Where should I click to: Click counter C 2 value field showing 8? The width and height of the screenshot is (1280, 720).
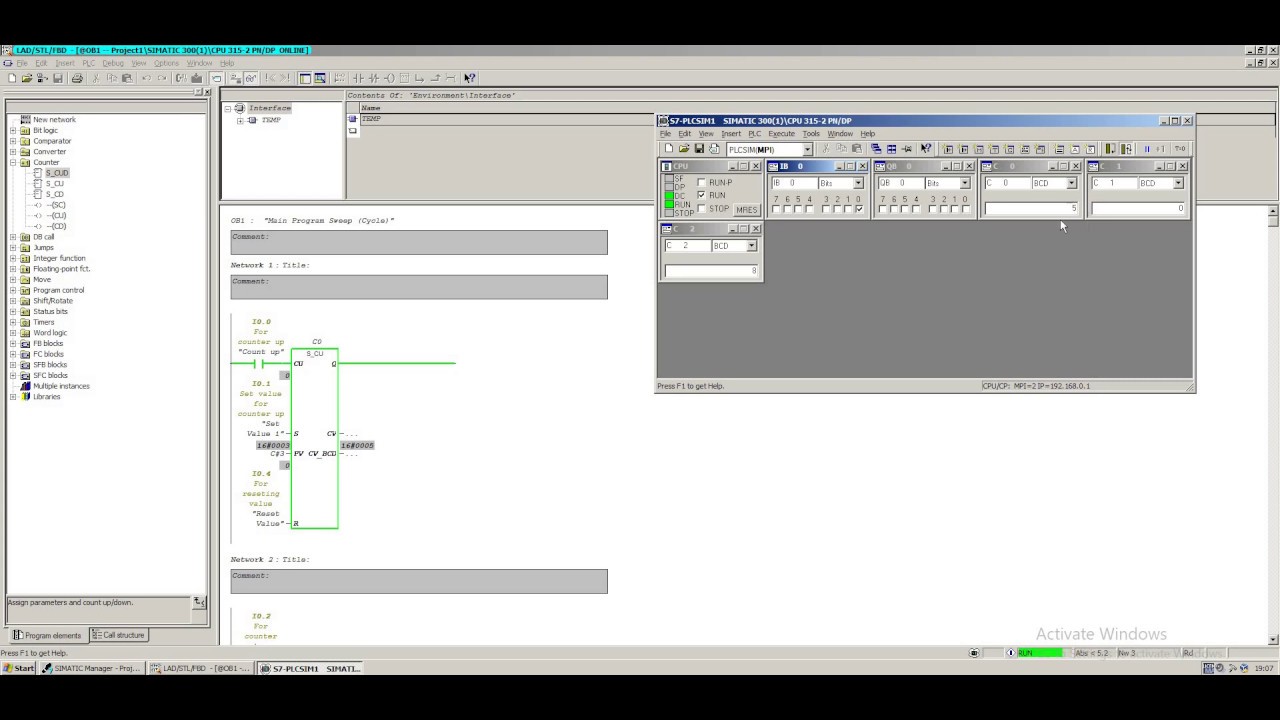click(x=712, y=271)
